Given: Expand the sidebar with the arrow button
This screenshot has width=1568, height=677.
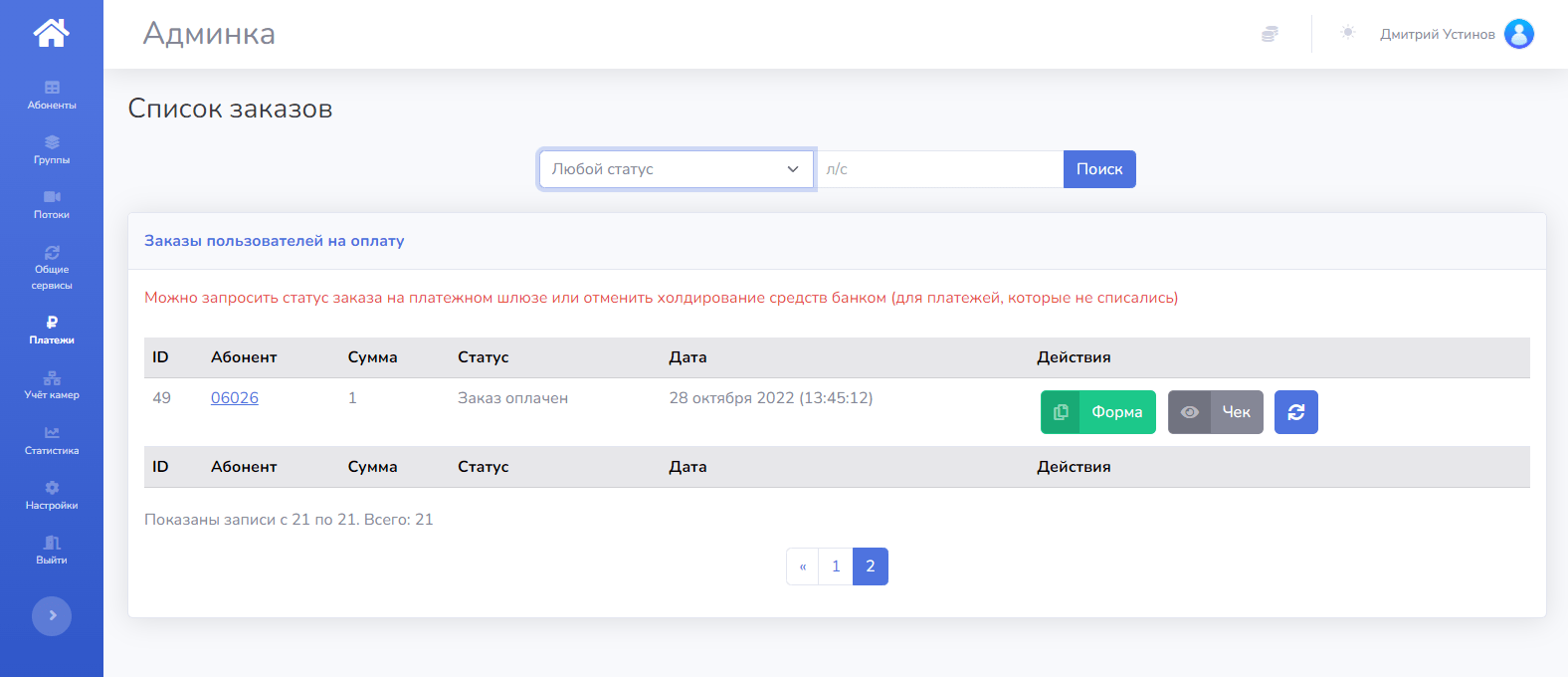Looking at the screenshot, I should tap(52, 615).
